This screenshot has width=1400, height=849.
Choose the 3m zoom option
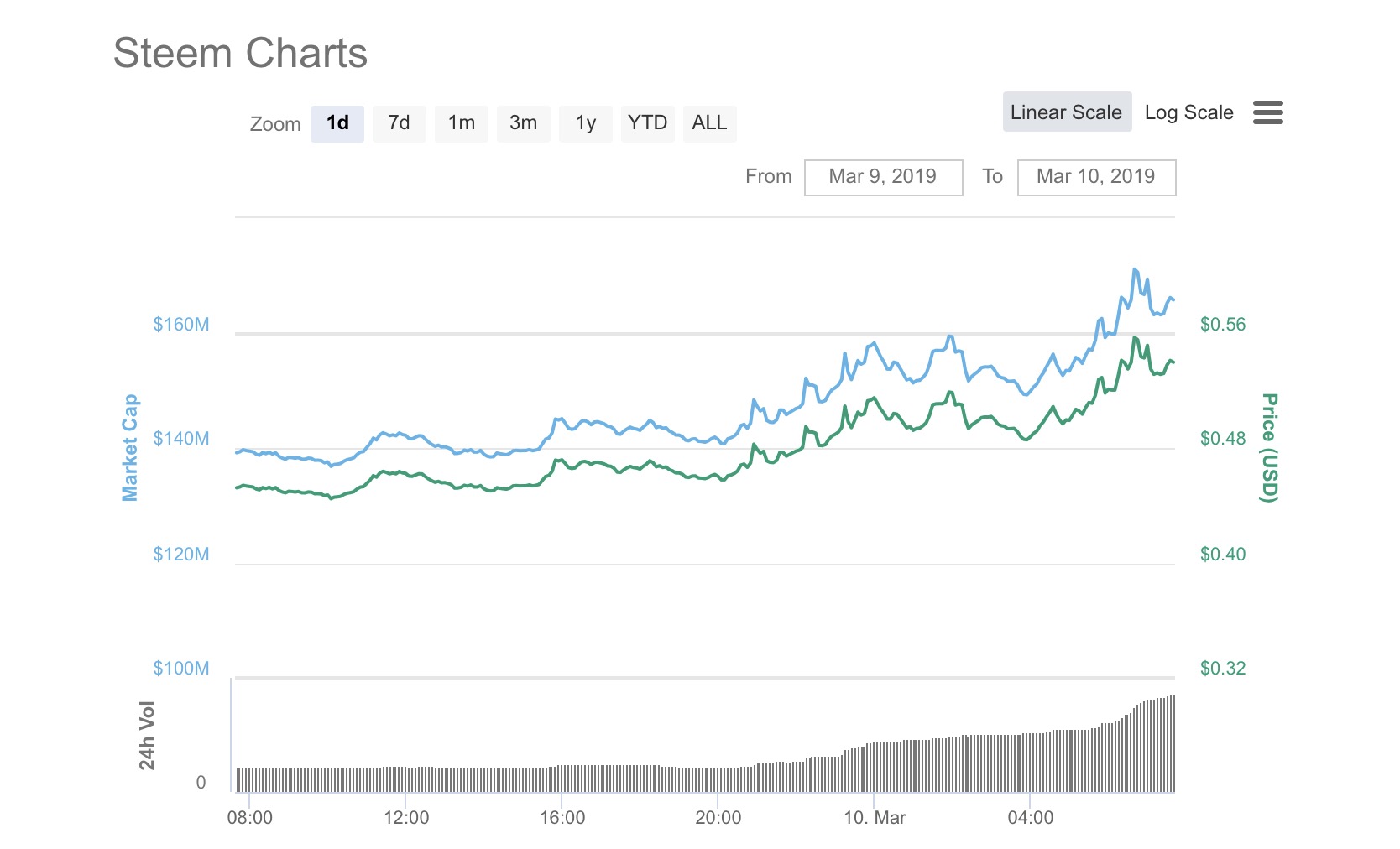[523, 123]
